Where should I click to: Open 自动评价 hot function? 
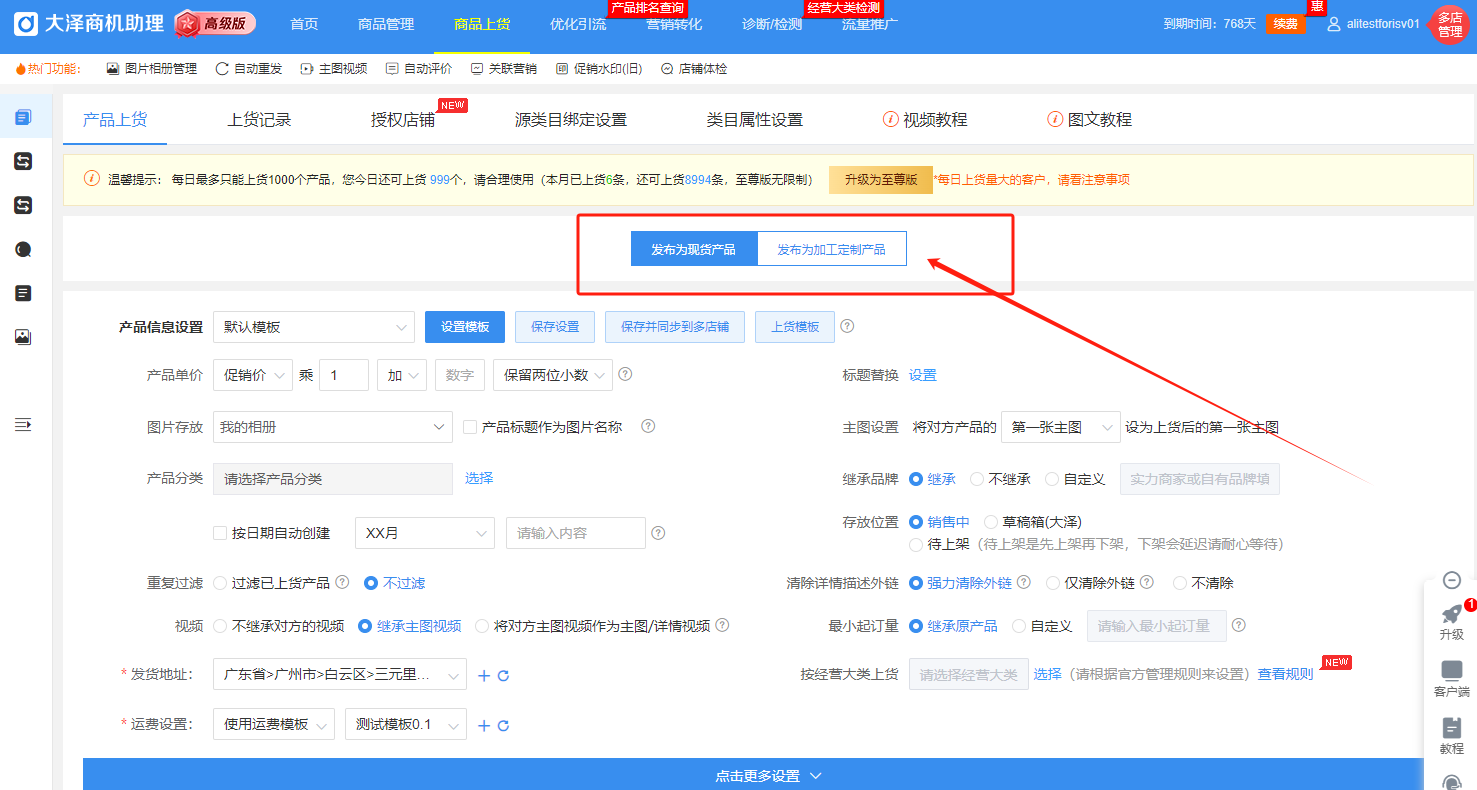419,69
